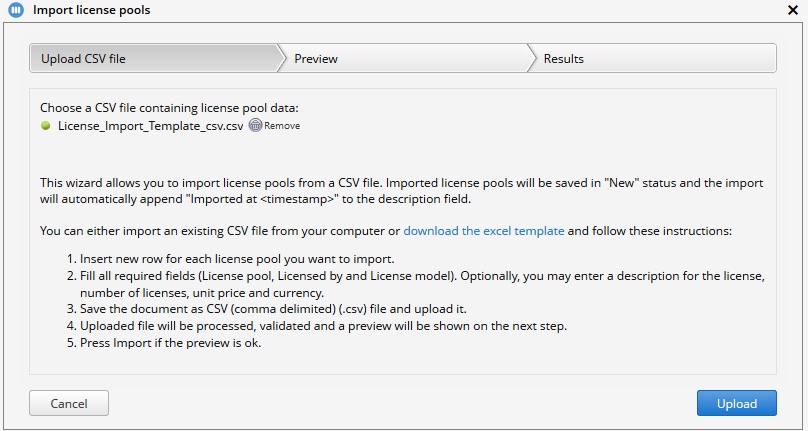This screenshot has height=431, width=808.
Task: Cancel the license pool import
Action: [x=69, y=403]
